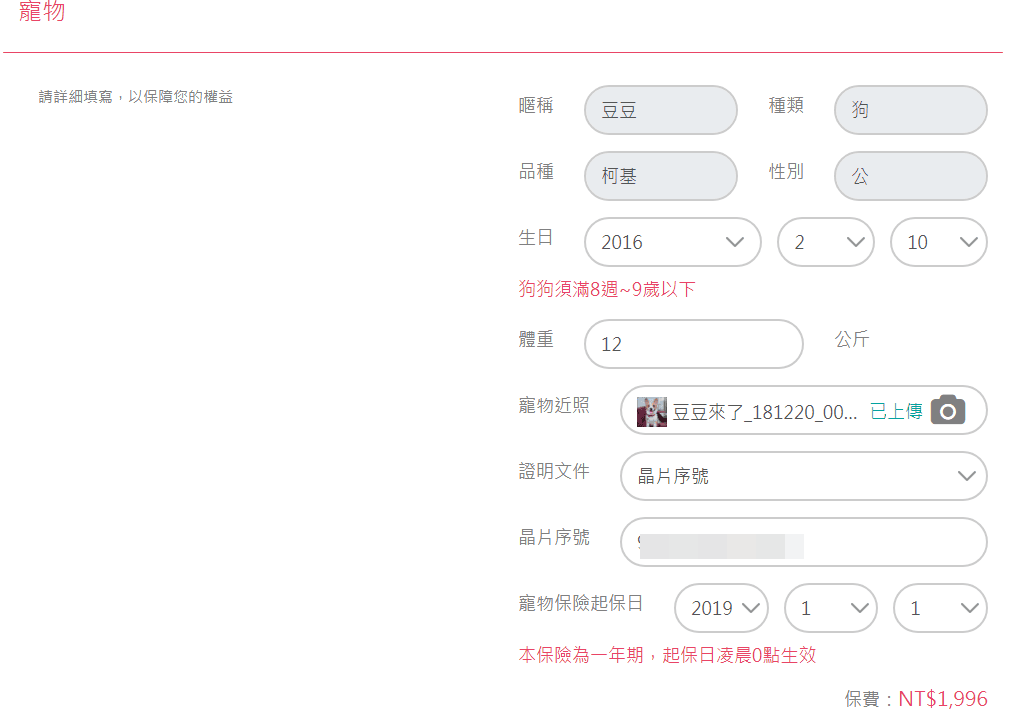Open the insurance start day dropdown
The image size is (1011, 725).
pos(940,608)
